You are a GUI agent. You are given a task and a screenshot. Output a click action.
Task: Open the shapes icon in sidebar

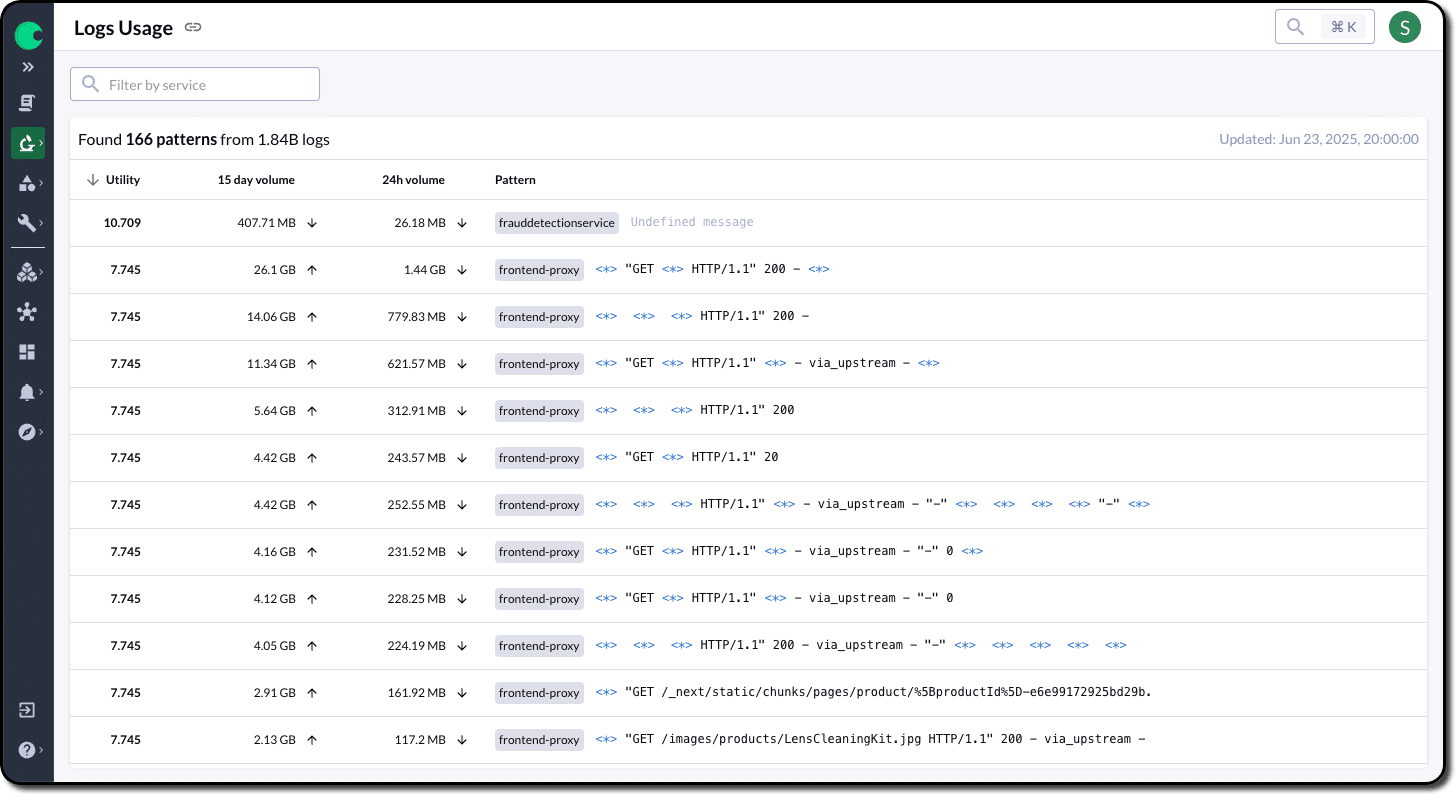pyautogui.click(x=28, y=183)
